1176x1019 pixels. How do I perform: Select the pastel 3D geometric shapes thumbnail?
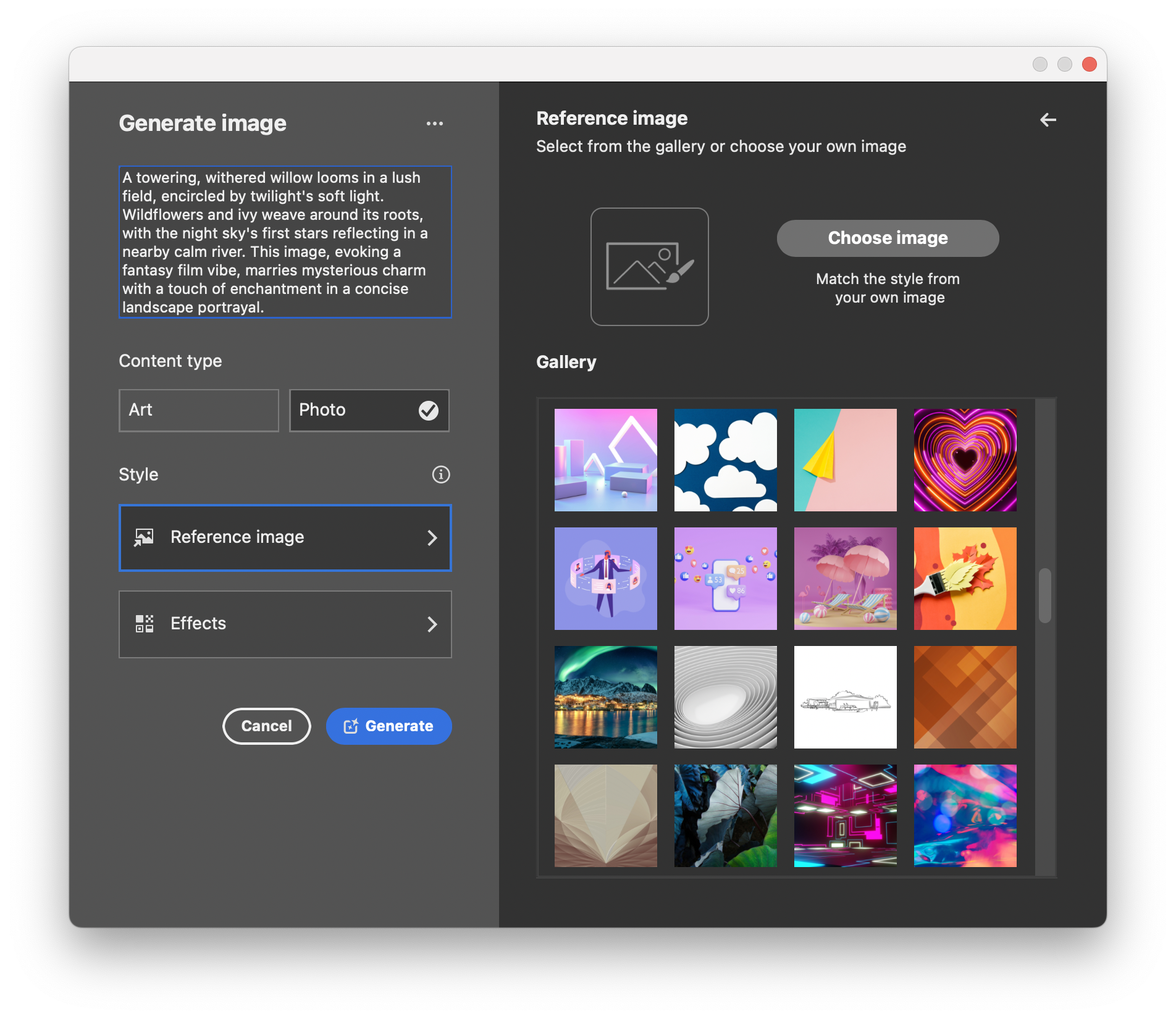606,460
